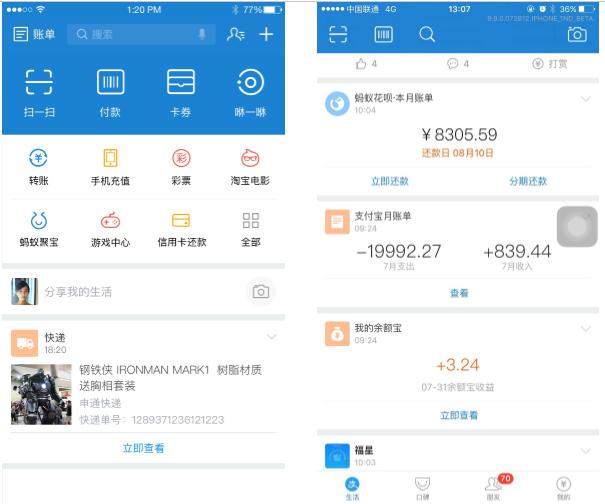Screen dimensions: 605x504
Task: Tap barcode icon in right screen header
Action: pos(384,34)
